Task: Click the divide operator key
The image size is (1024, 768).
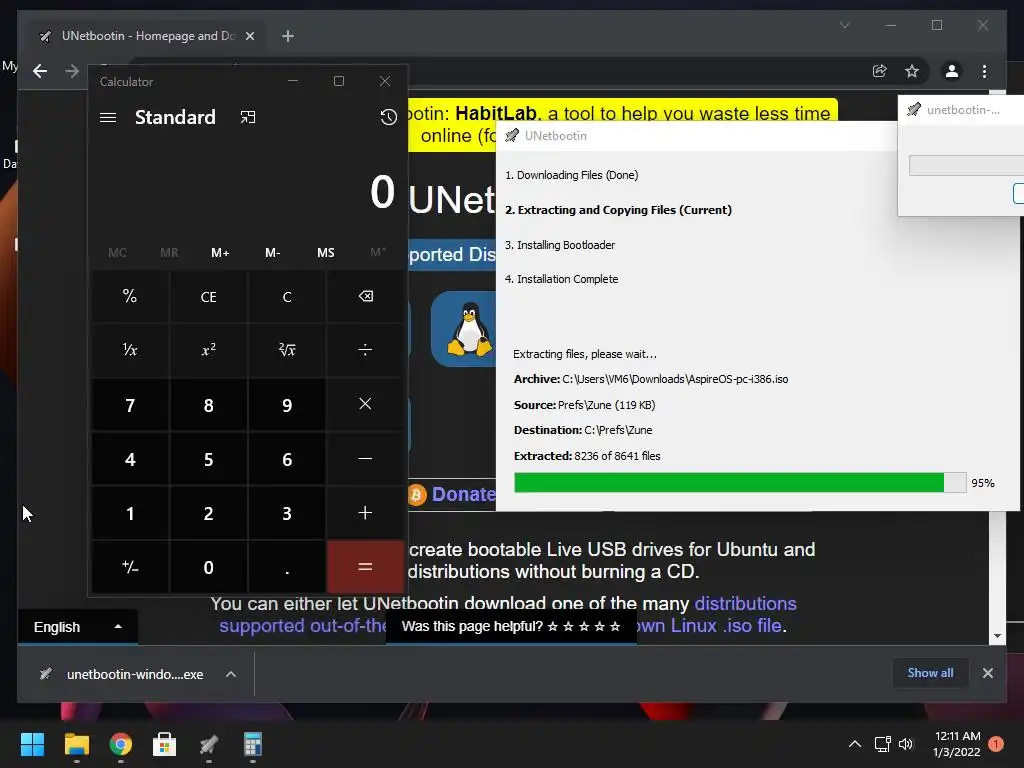Action: click(365, 350)
